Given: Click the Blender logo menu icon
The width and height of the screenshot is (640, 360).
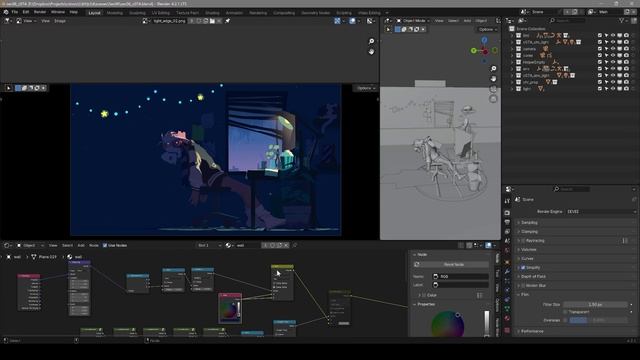Looking at the screenshot, I should point(6,12).
